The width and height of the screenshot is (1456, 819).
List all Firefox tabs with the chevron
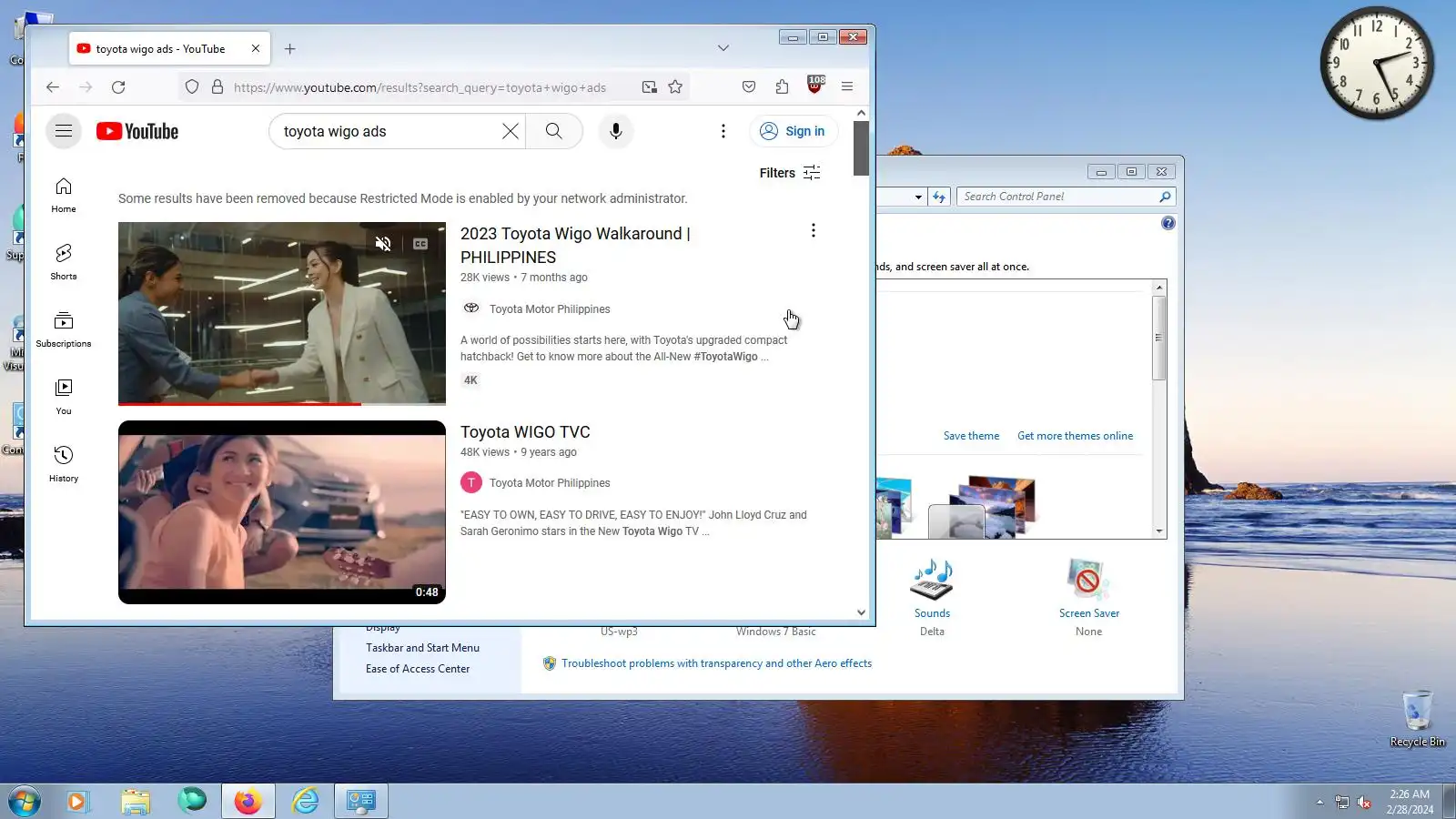(x=723, y=48)
